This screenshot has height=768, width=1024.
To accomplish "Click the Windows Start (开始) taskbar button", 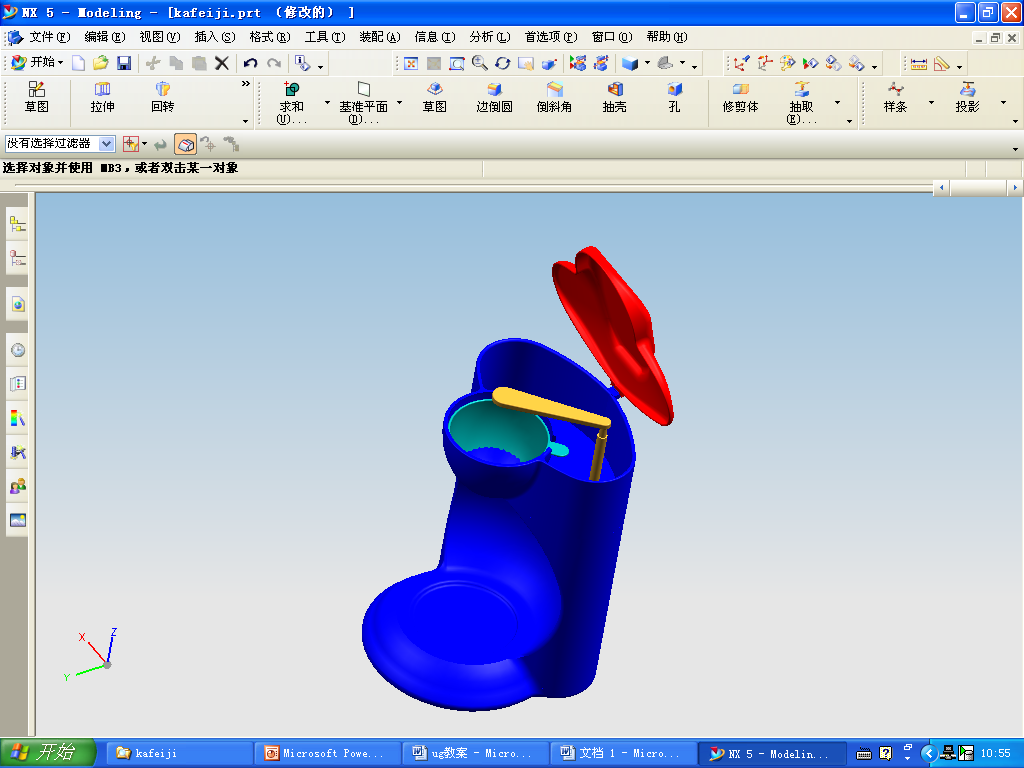I will click(x=48, y=753).
